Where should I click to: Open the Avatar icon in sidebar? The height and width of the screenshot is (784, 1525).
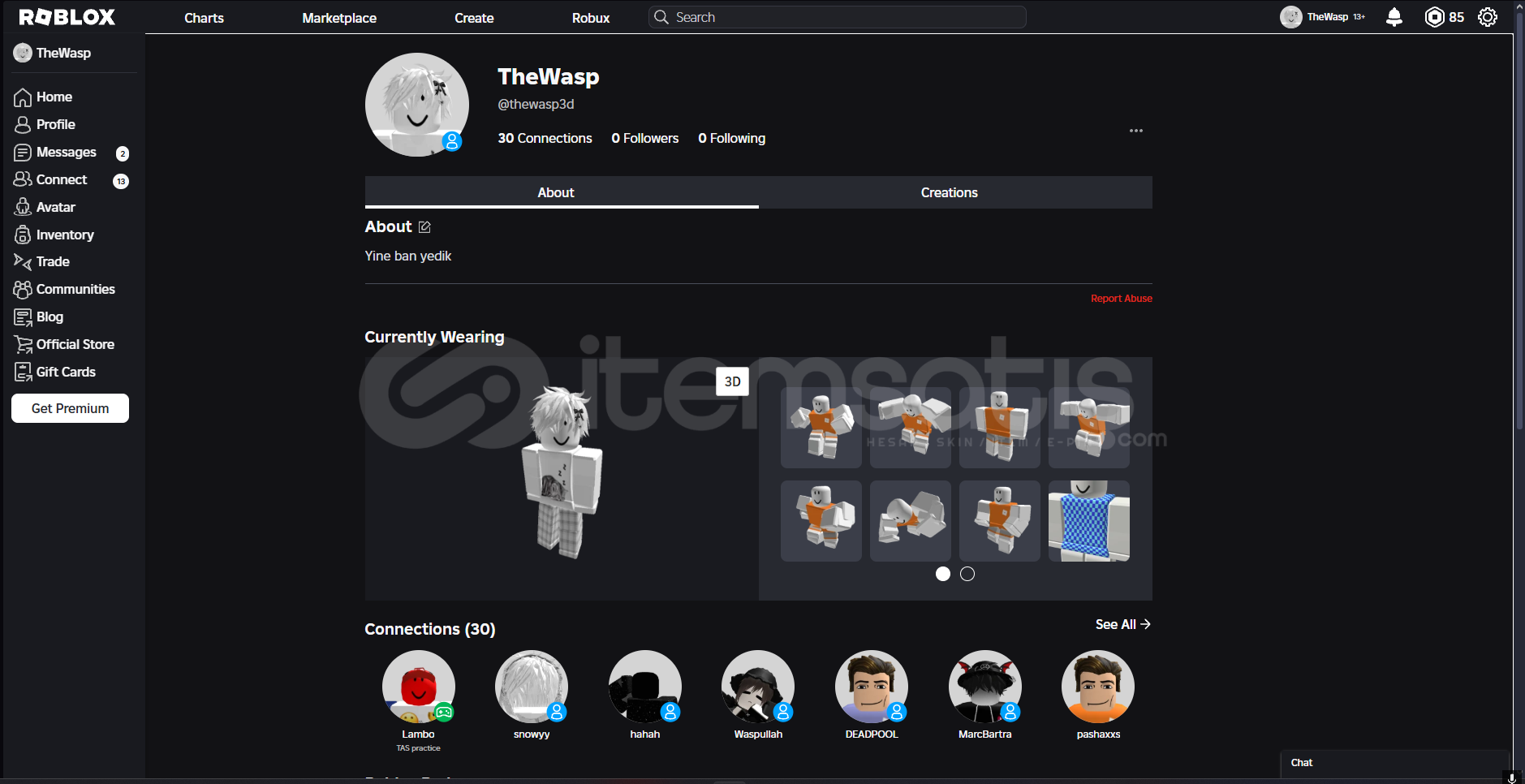tap(23, 207)
